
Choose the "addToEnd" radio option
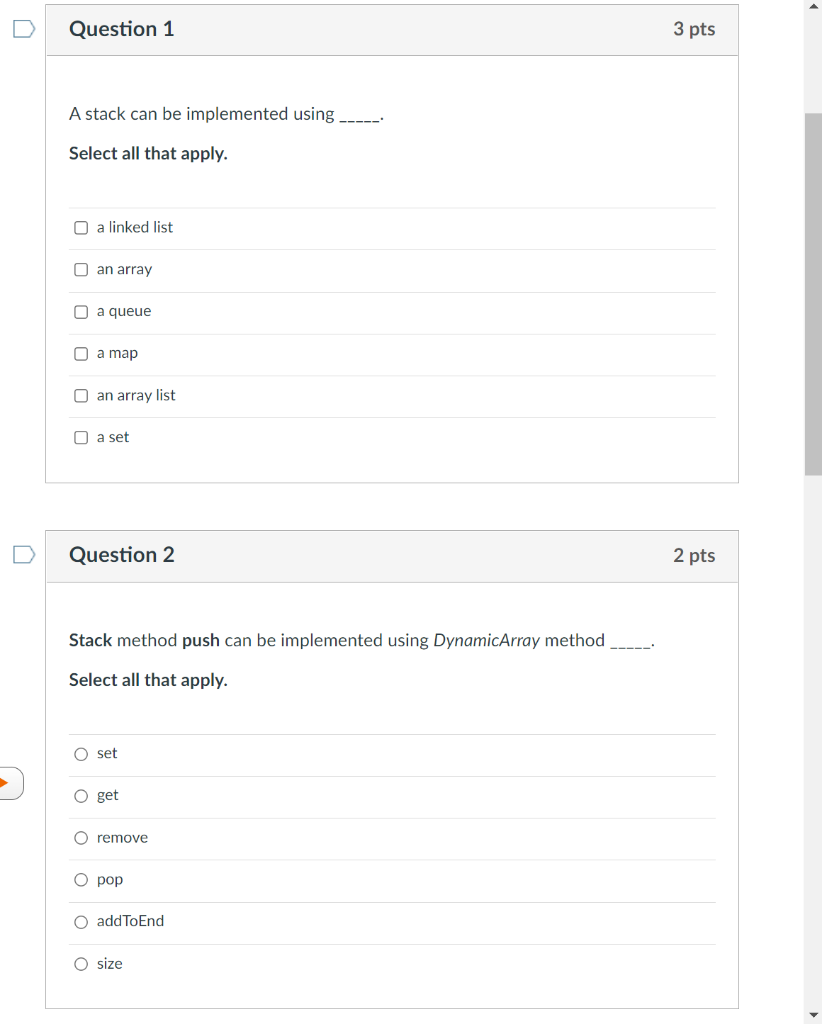(x=81, y=922)
